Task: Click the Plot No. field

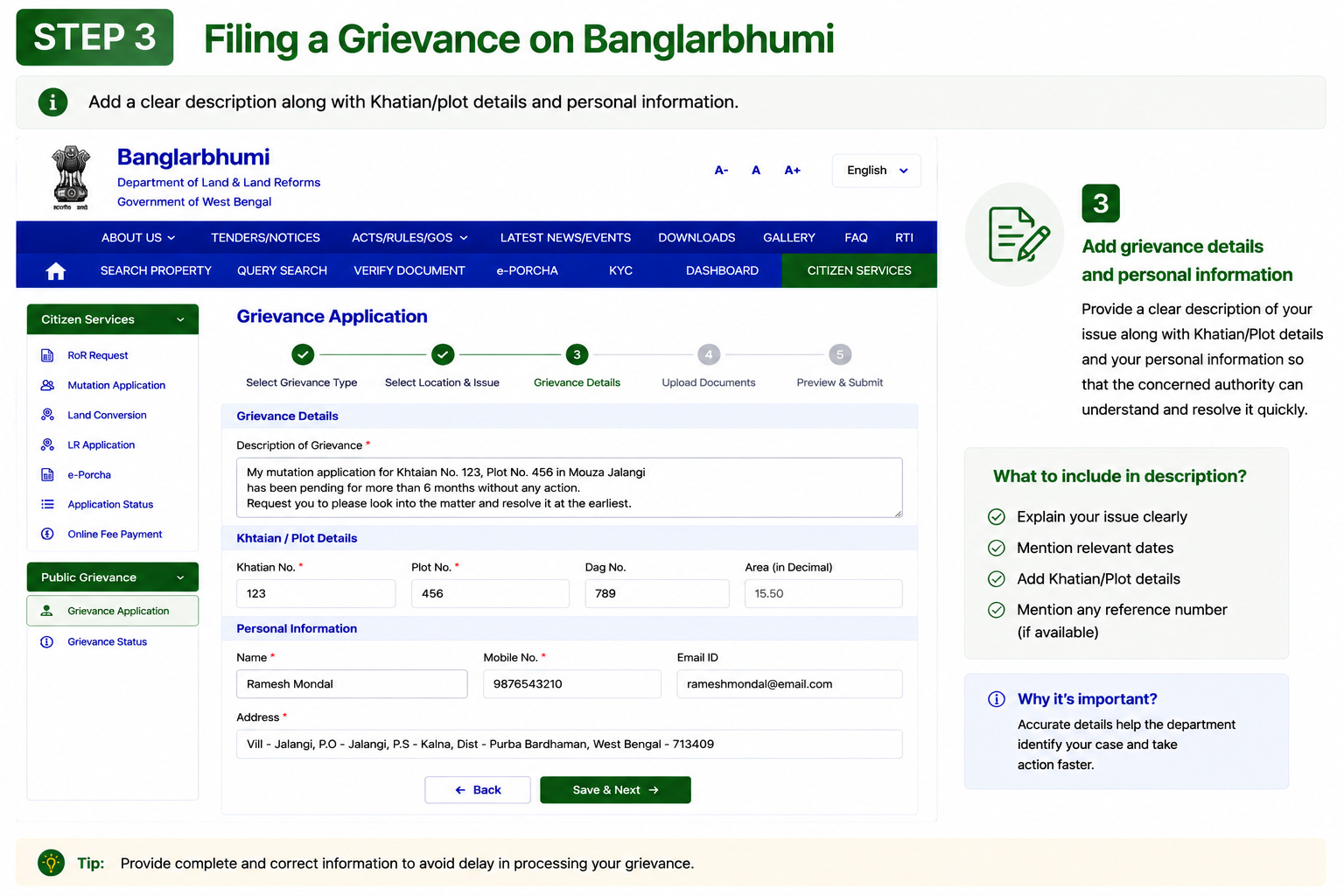Action: point(490,593)
